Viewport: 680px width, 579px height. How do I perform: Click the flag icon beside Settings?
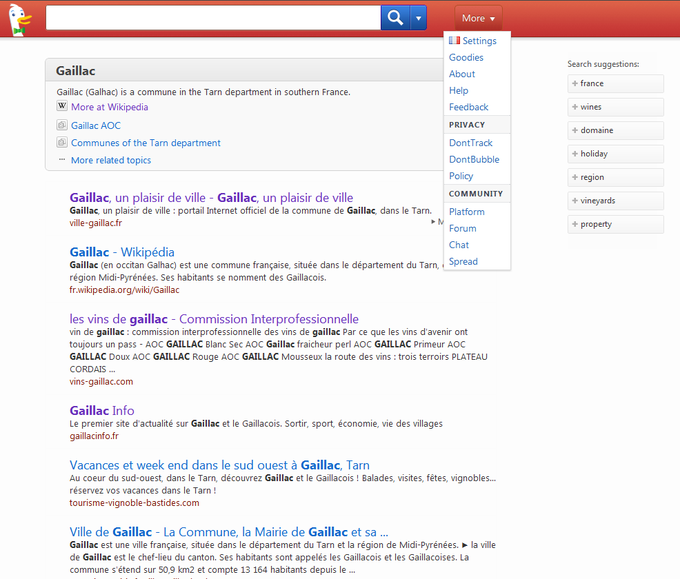coord(454,40)
